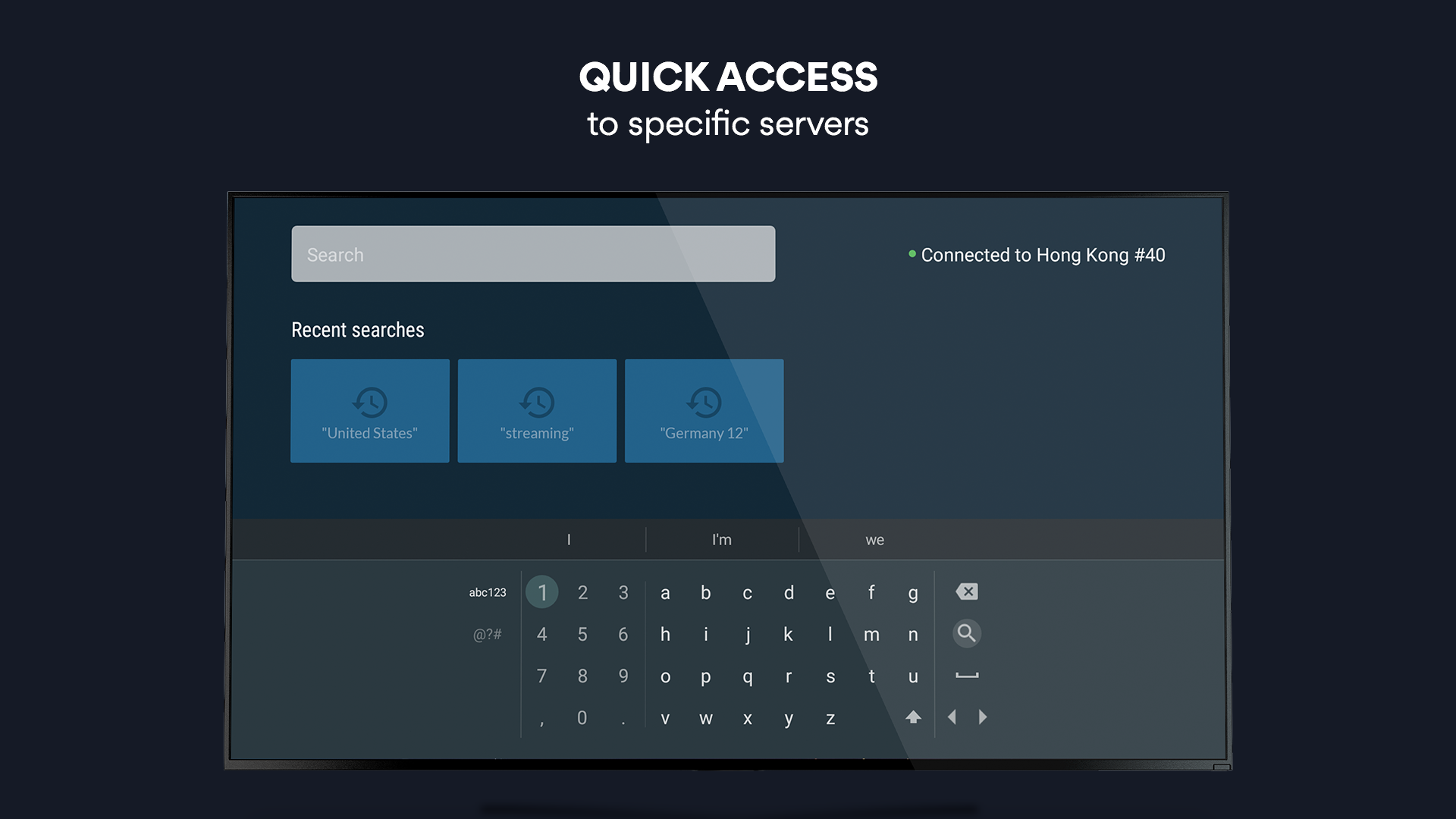Choose the "we" word suggestion
Screen dimensions: 1456x819
pos(874,540)
